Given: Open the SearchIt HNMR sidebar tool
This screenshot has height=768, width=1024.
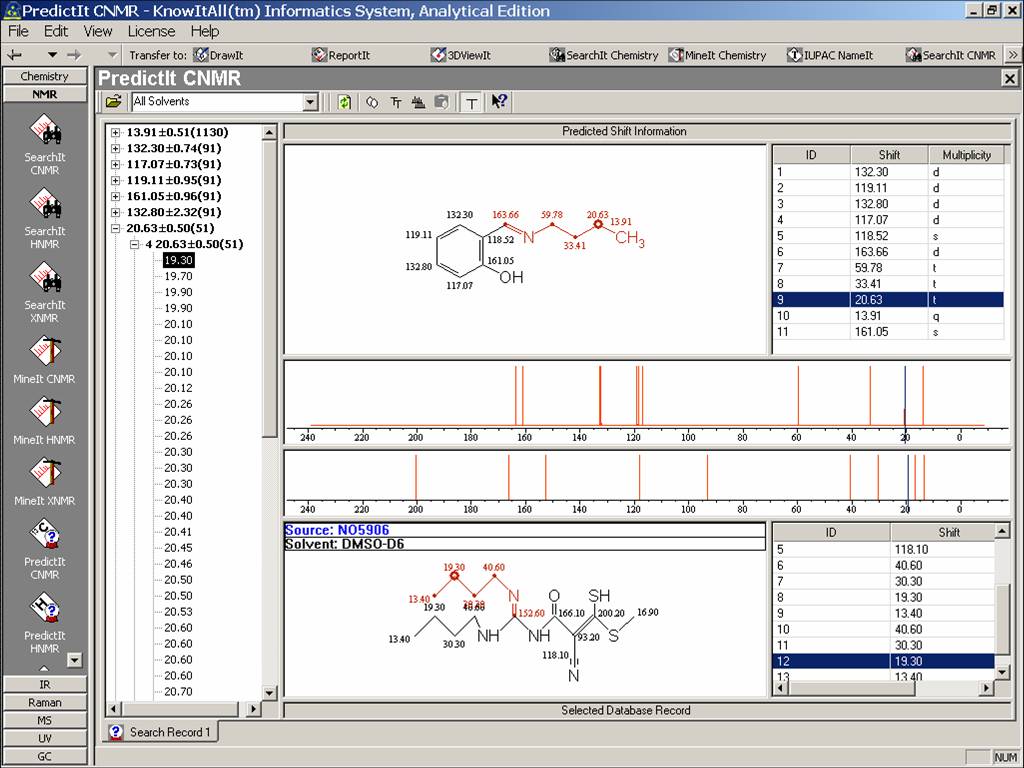Looking at the screenshot, I should (x=44, y=218).
